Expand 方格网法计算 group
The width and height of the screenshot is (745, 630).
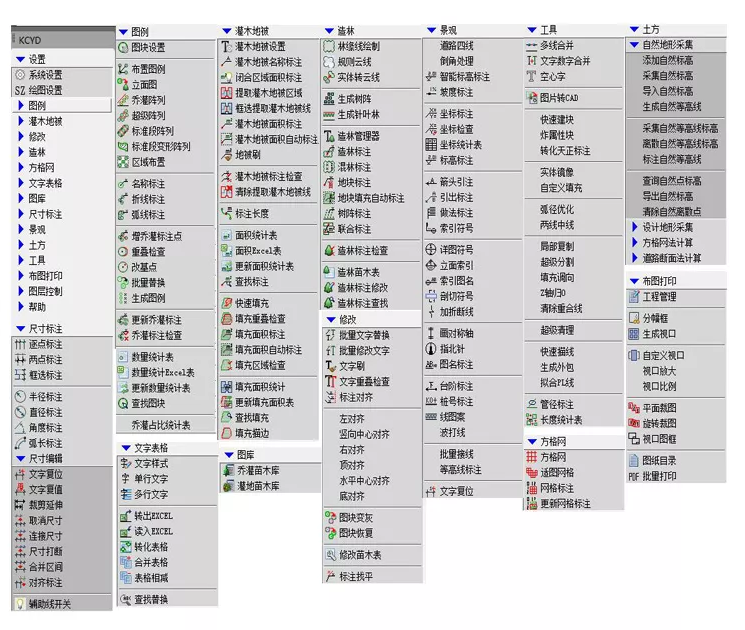[635, 242]
